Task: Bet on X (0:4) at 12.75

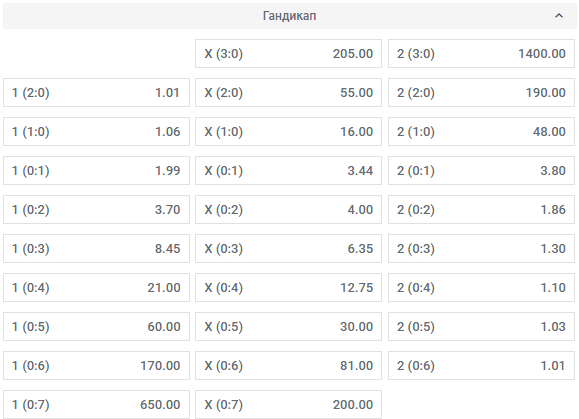Action: pyautogui.click(x=288, y=288)
